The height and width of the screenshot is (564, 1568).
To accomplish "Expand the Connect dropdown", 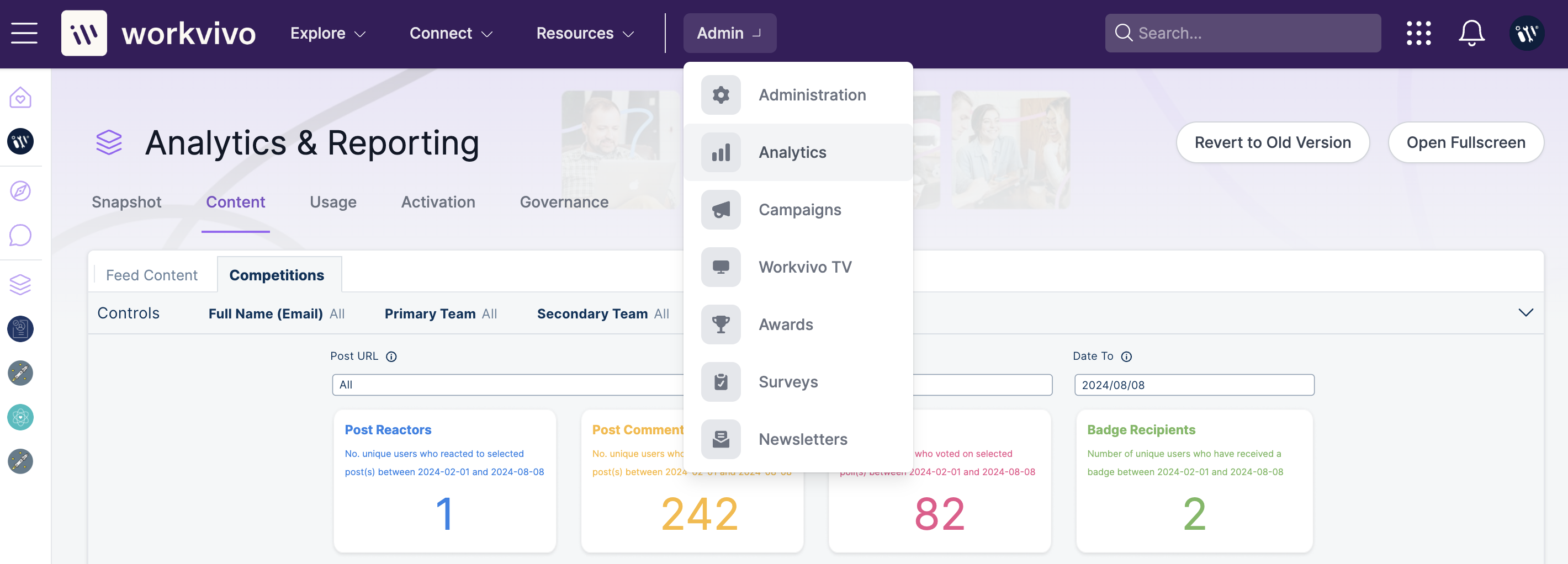I will [451, 33].
